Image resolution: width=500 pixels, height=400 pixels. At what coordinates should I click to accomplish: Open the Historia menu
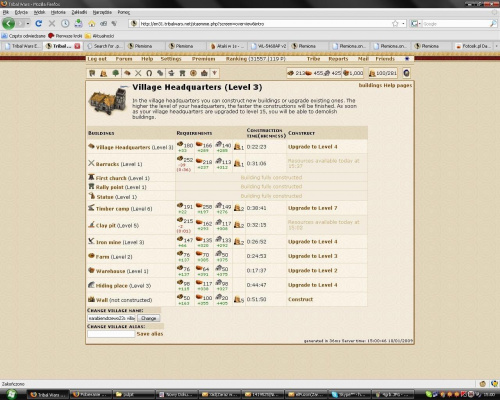coord(58,12)
